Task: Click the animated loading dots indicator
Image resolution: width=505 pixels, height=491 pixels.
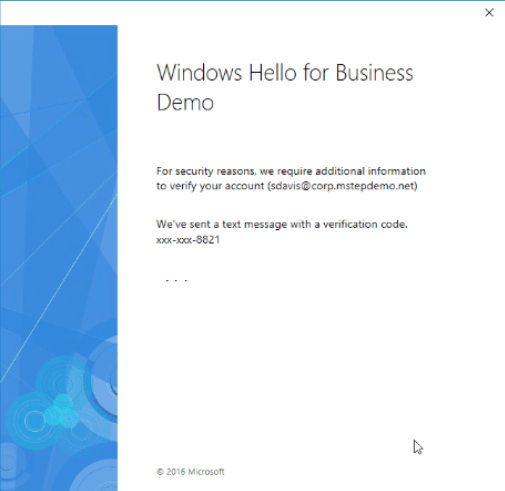Action: pyautogui.click(x=176, y=281)
